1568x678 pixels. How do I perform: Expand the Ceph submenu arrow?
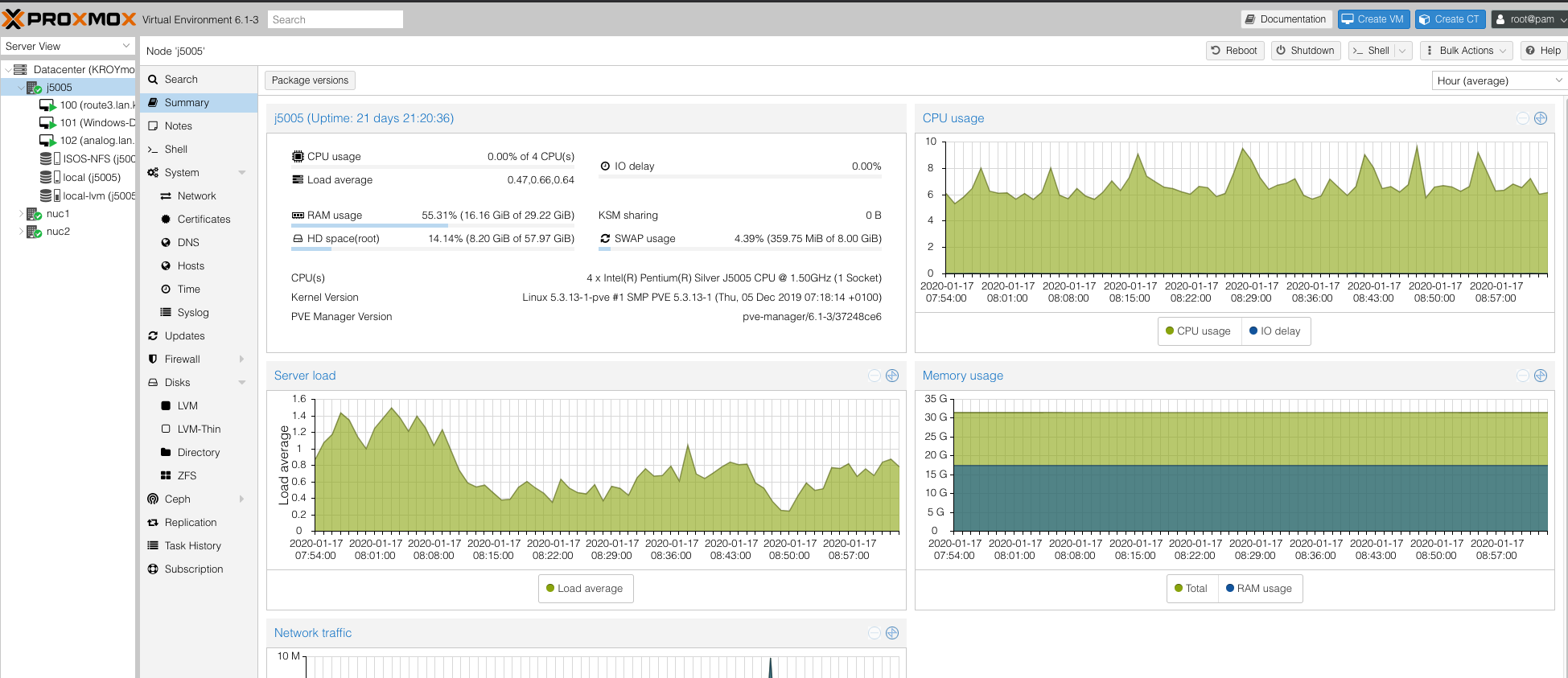tap(242, 499)
